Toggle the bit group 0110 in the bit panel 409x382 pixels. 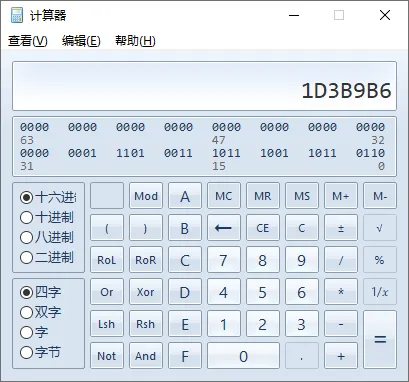pos(370,153)
